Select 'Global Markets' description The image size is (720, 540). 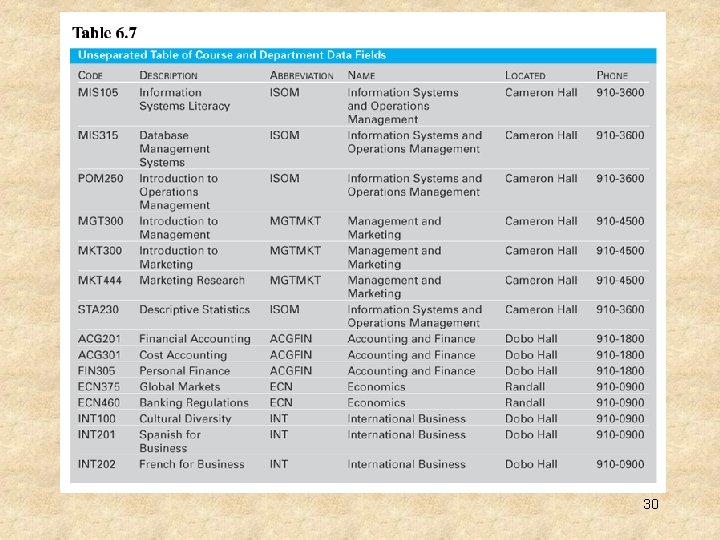pyautogui.click(x=180, y=387)
